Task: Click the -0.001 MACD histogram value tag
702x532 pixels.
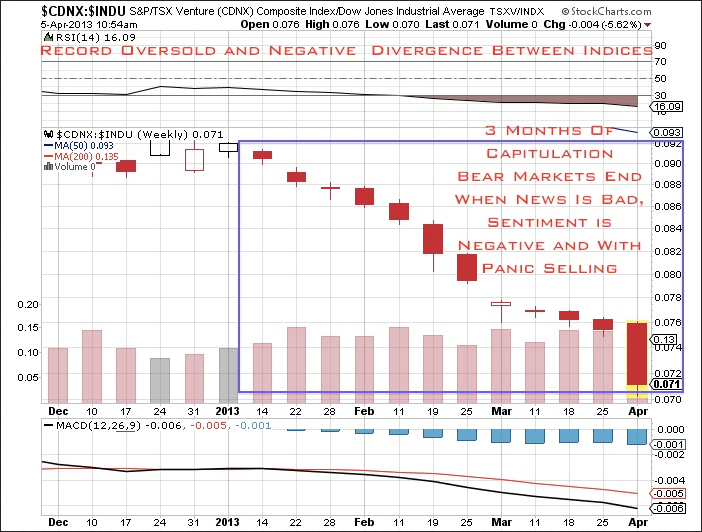Action: (668, 444)
